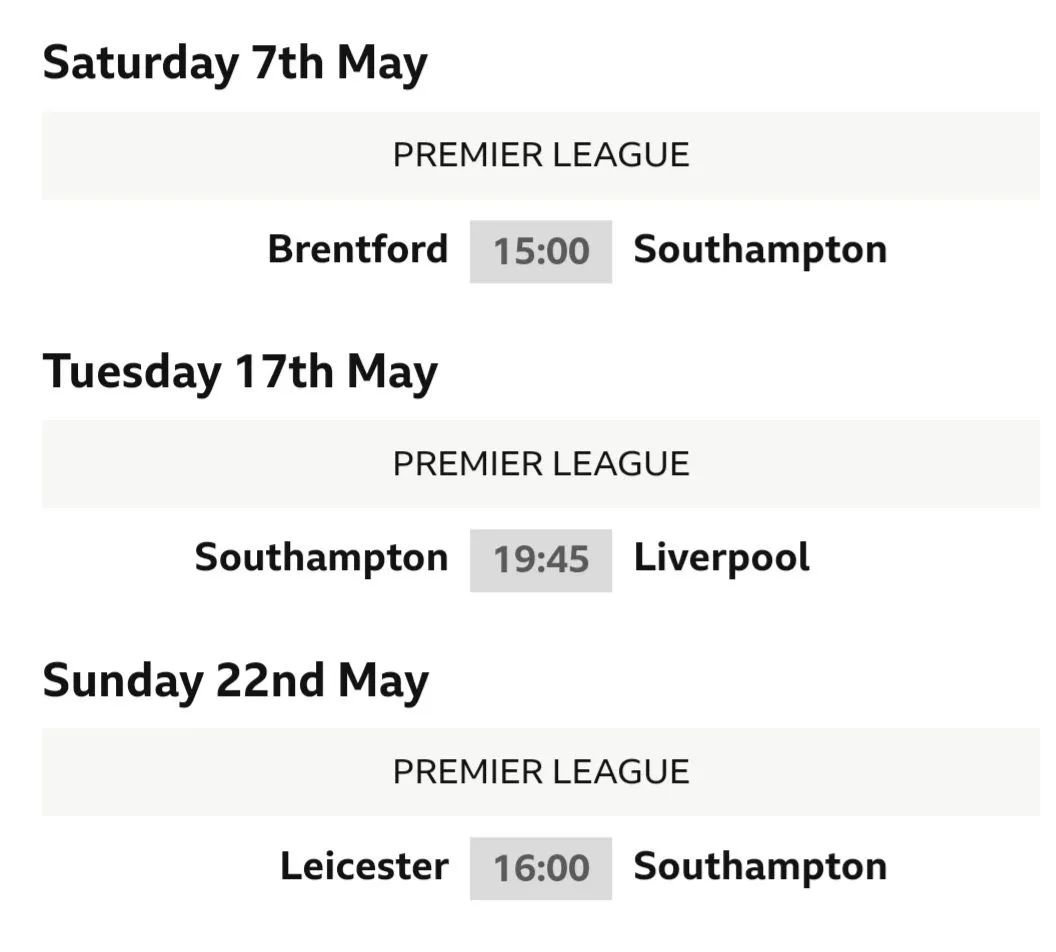This screenshot has height=952, width=1056.
Task: Click the Premier League header under Saturday
Action: (541, 155)
